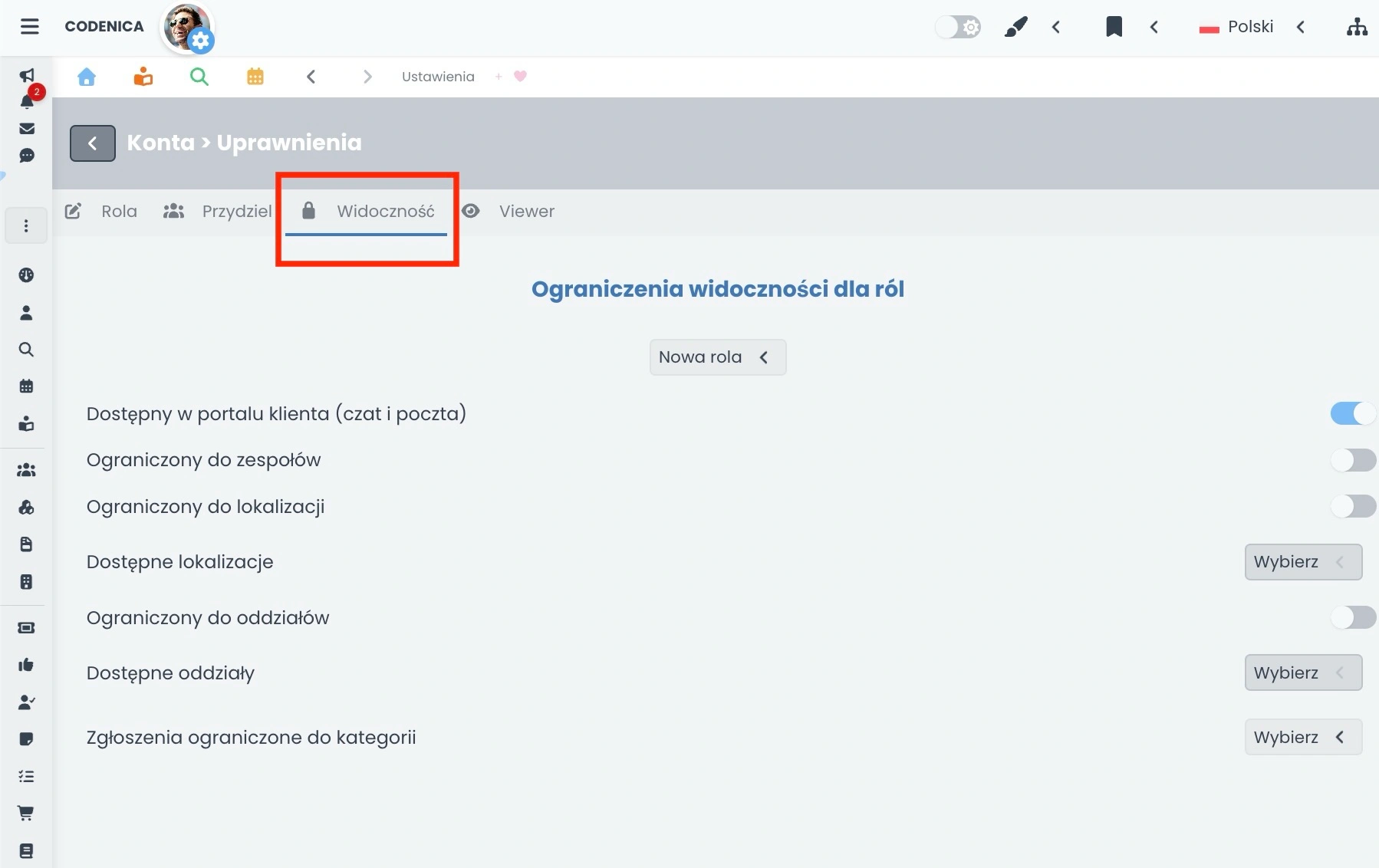Expand the 'Nowa rola' role selector

click(718, 357)
